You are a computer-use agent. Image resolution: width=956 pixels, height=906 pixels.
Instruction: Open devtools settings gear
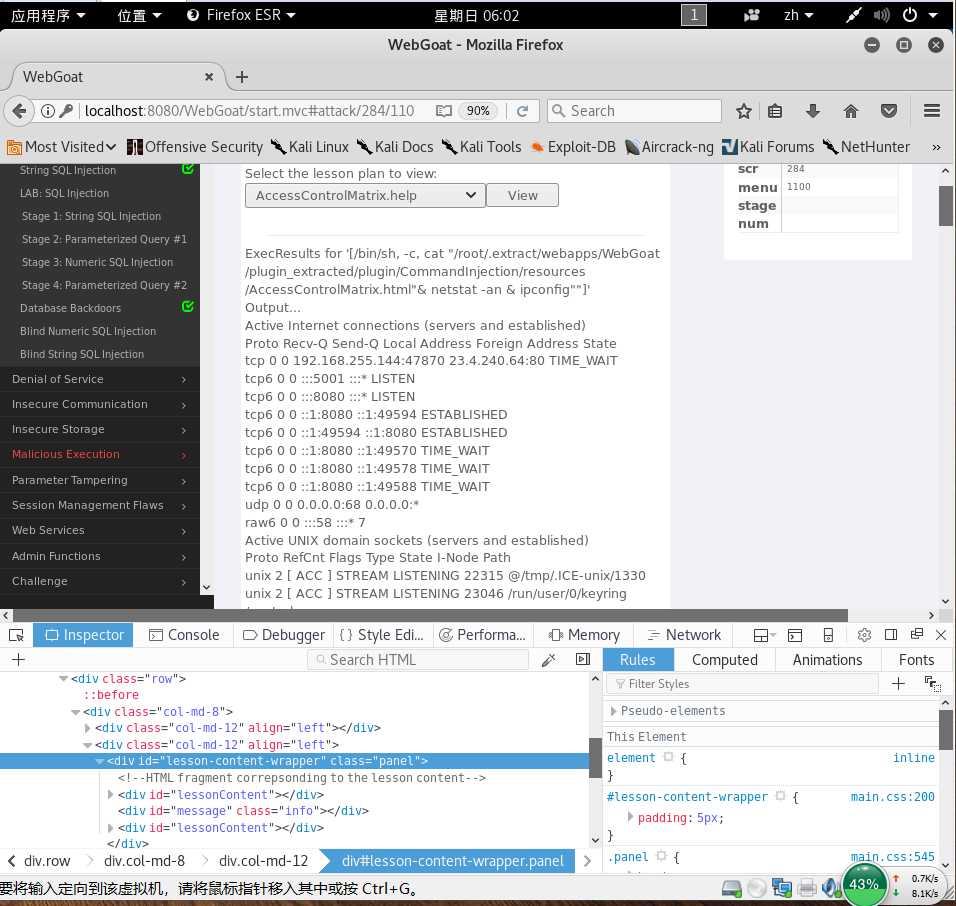click(864, 635)
